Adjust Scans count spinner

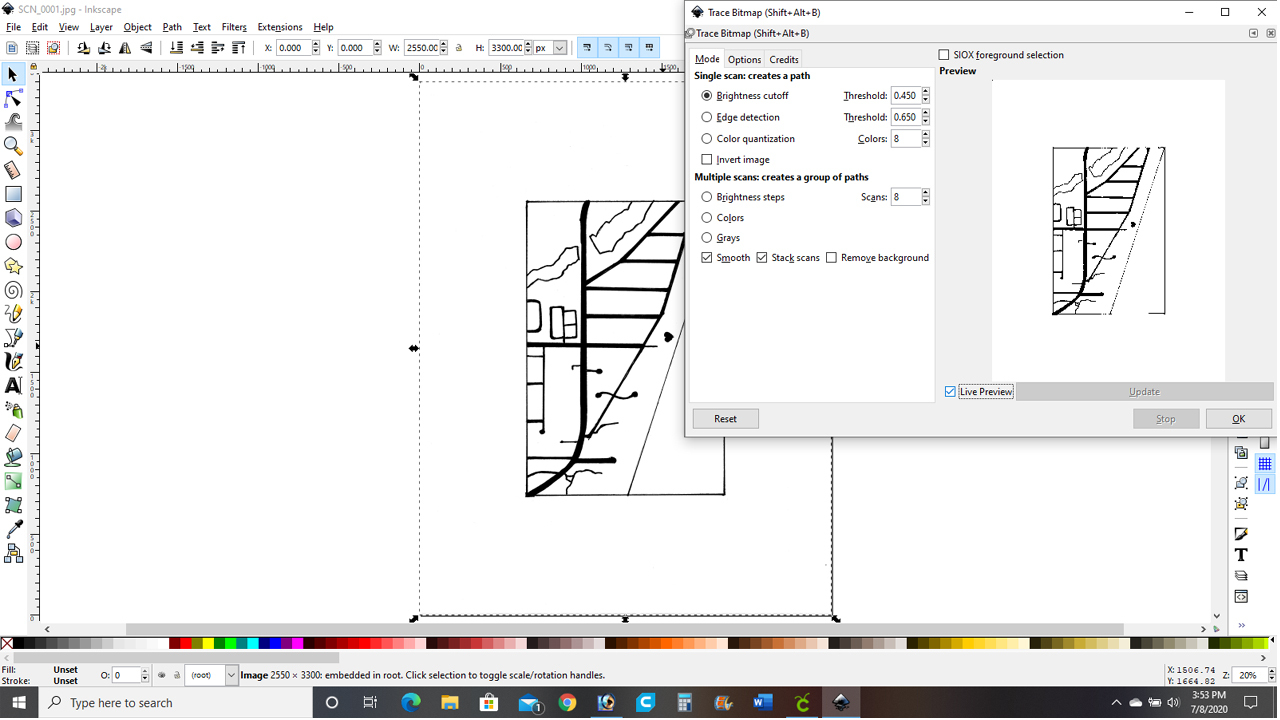coord(926,197)
